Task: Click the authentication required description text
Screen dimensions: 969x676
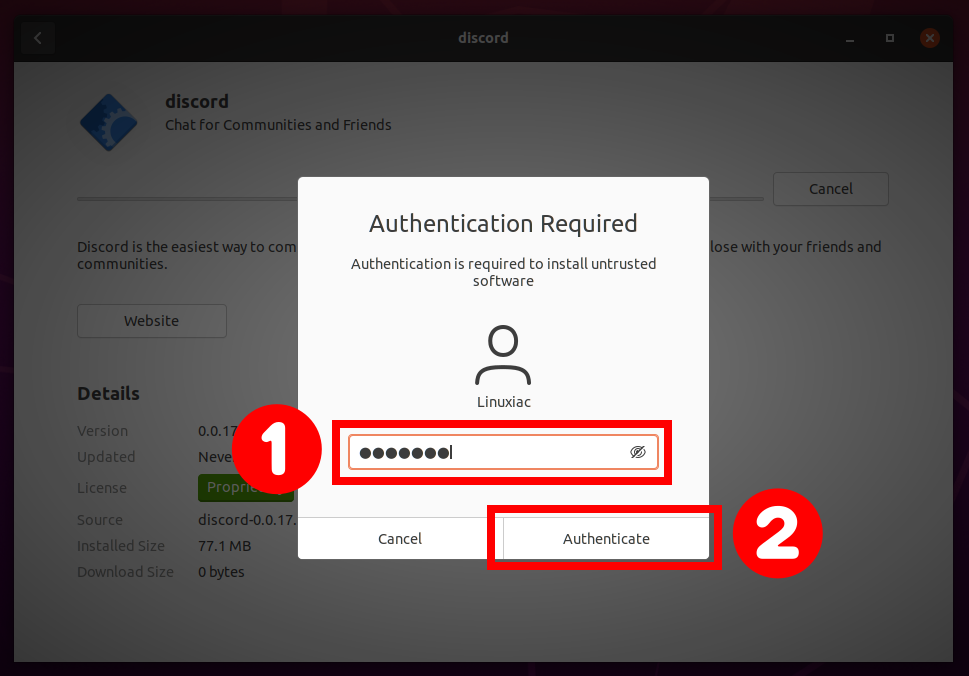Action: pos(503,273)
